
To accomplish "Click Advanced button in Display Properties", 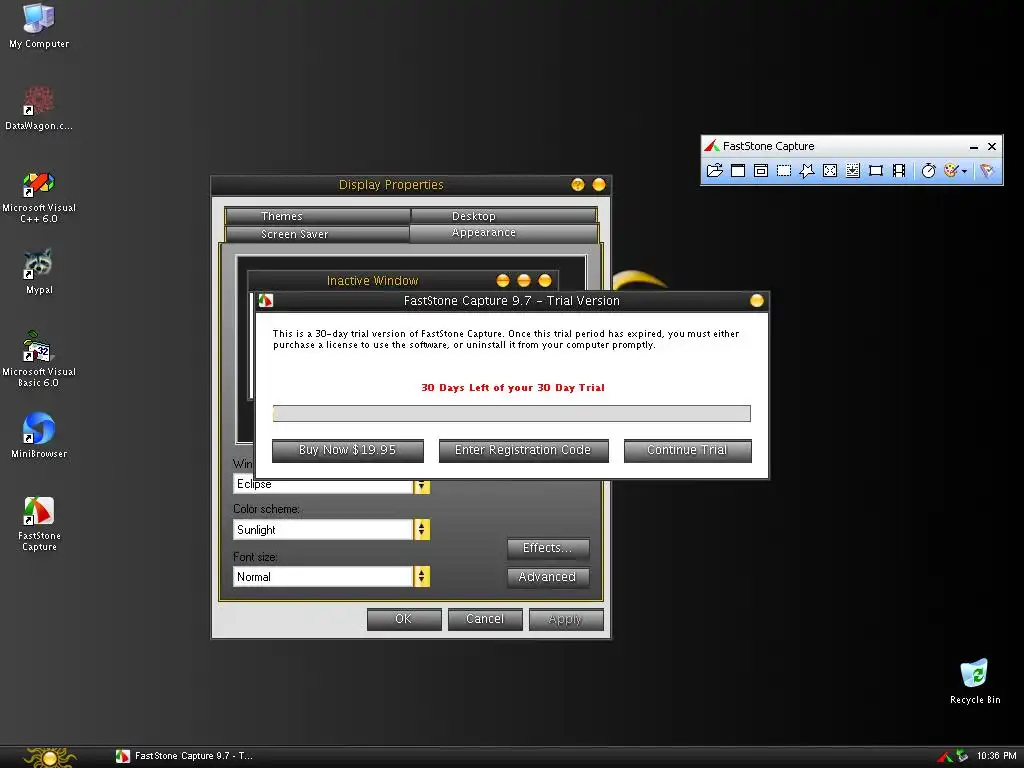I will [x=548, y=577].
